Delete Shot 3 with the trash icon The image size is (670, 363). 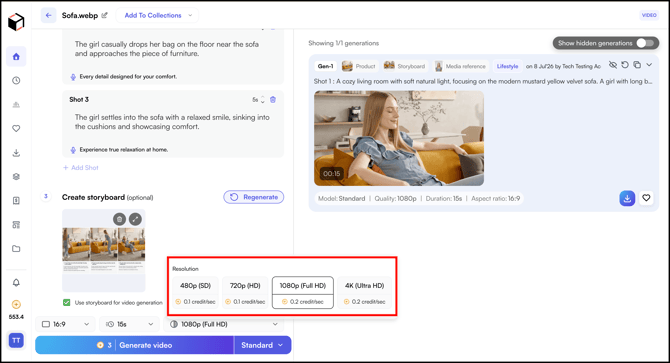[273, 100]
